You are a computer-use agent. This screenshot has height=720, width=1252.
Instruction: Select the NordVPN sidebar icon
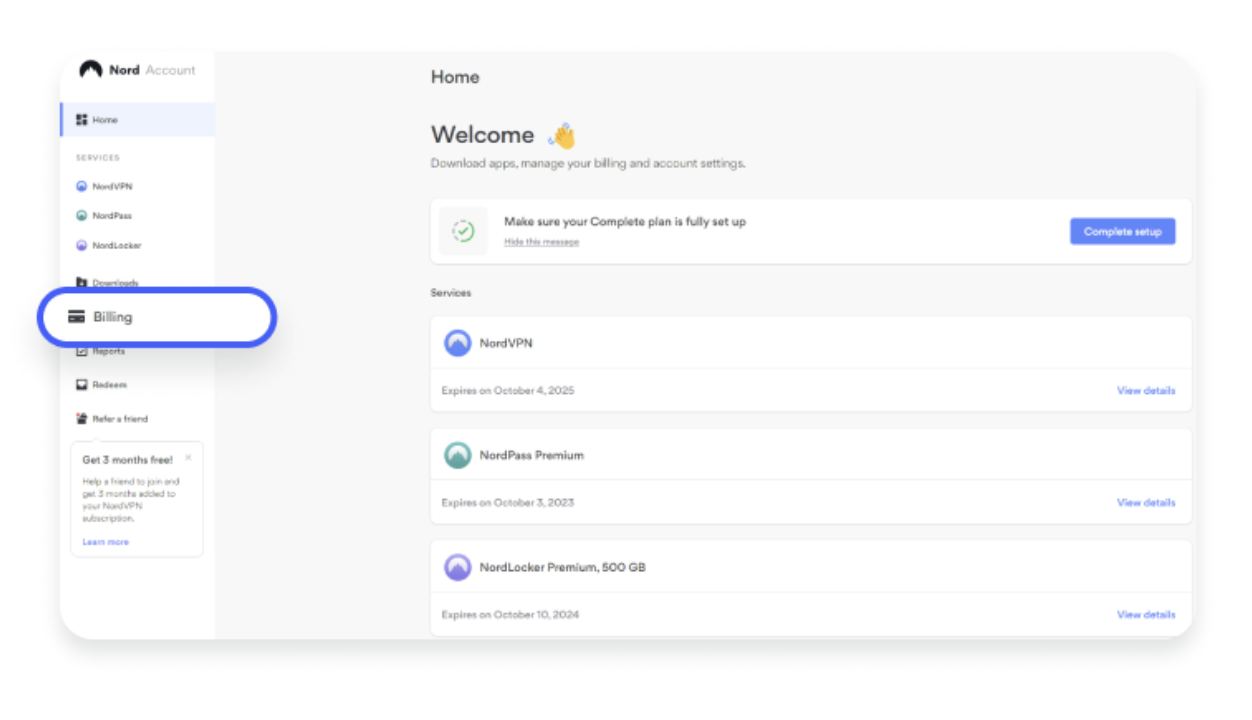[82, 186]
